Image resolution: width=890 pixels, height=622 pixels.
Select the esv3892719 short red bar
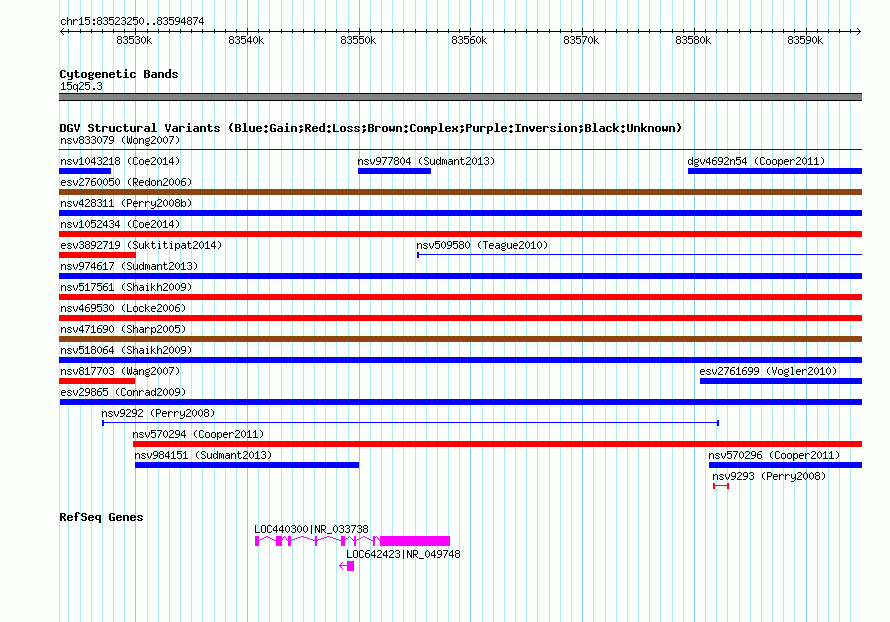(x=98, y=255)
